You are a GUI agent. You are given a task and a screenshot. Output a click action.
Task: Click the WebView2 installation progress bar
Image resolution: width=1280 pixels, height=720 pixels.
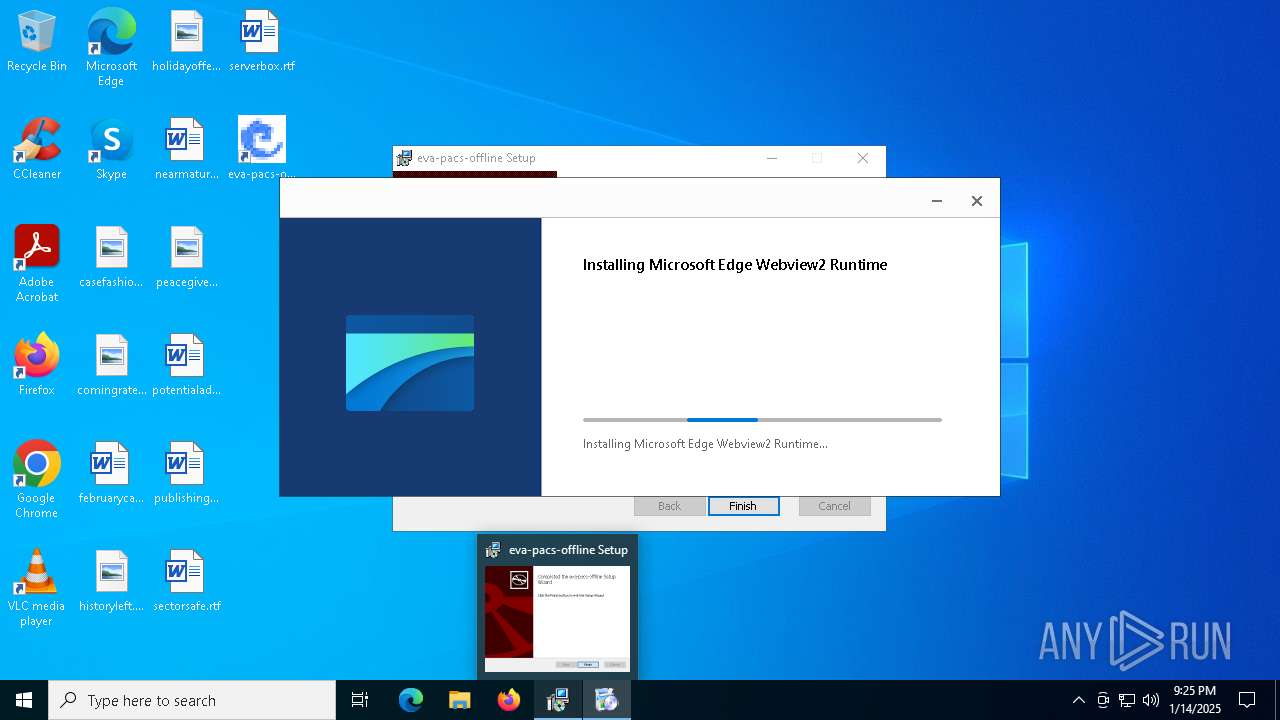(x=762, y=420)
